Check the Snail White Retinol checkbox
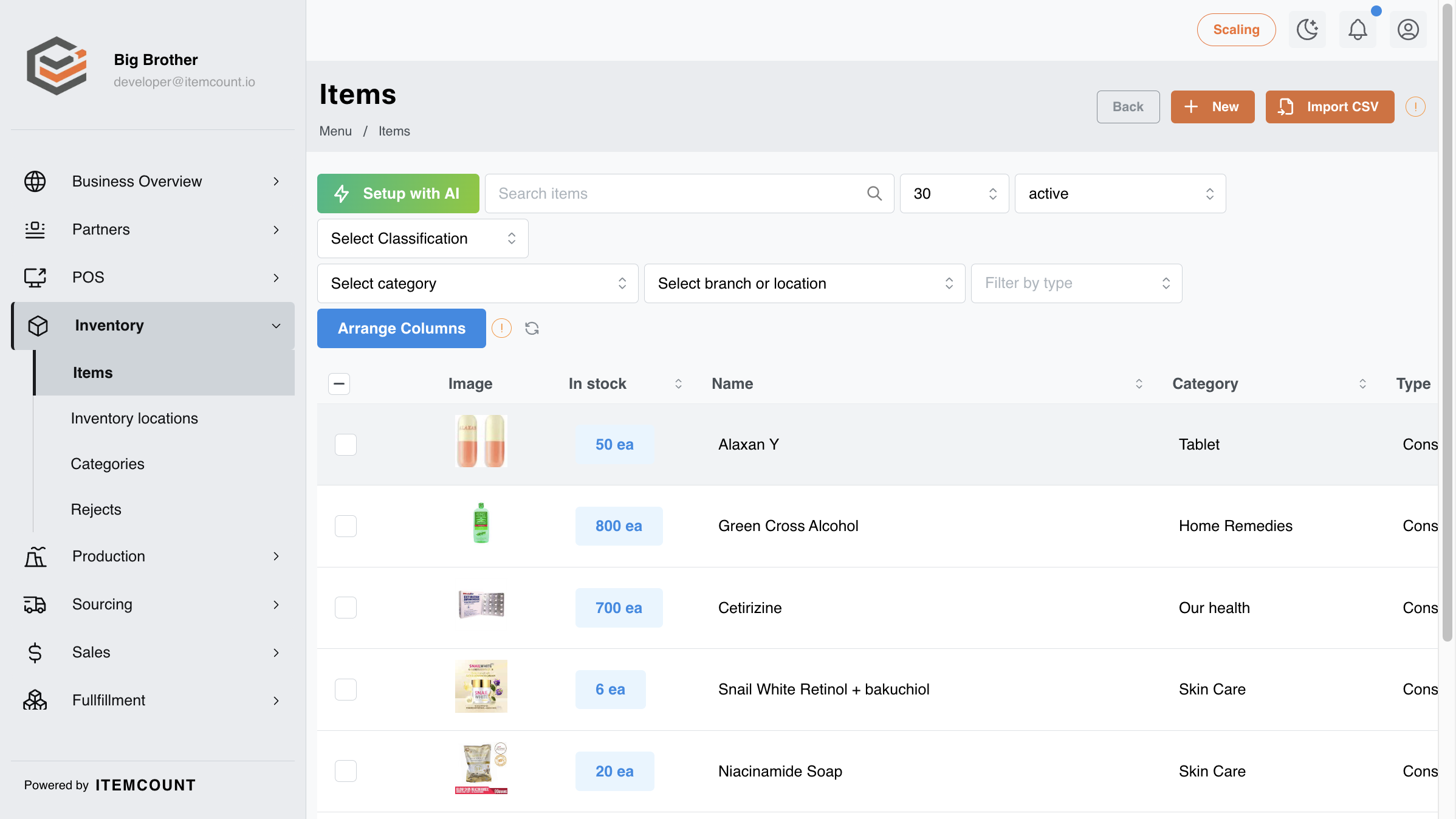This screenshot has height=819, width=1456. click(346, 690)
